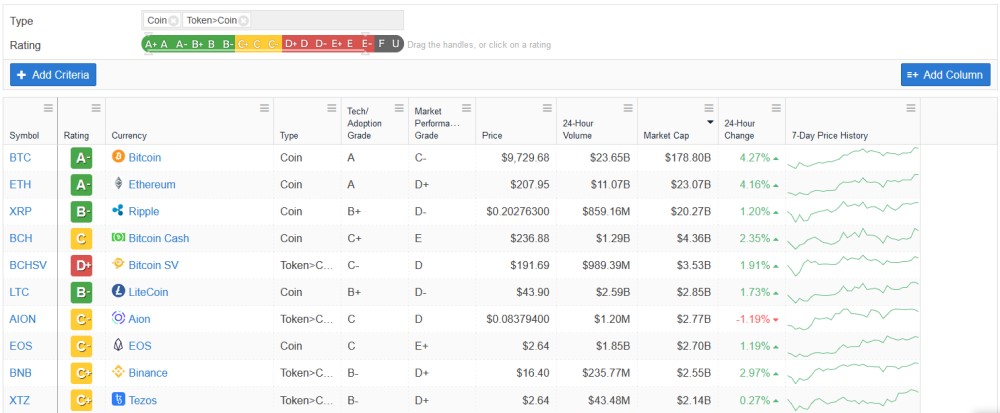
Task: Click Bitcoin Cash's C rating badge
Action: pyautogui.click(x=82, y=238)
